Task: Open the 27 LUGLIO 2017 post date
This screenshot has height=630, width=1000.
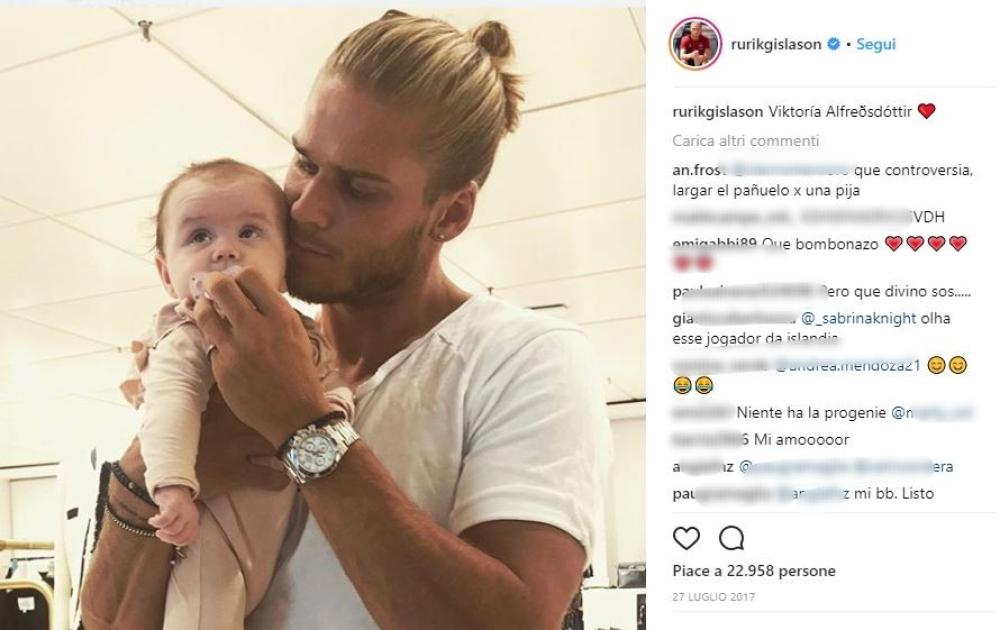Action: point(714,597)
